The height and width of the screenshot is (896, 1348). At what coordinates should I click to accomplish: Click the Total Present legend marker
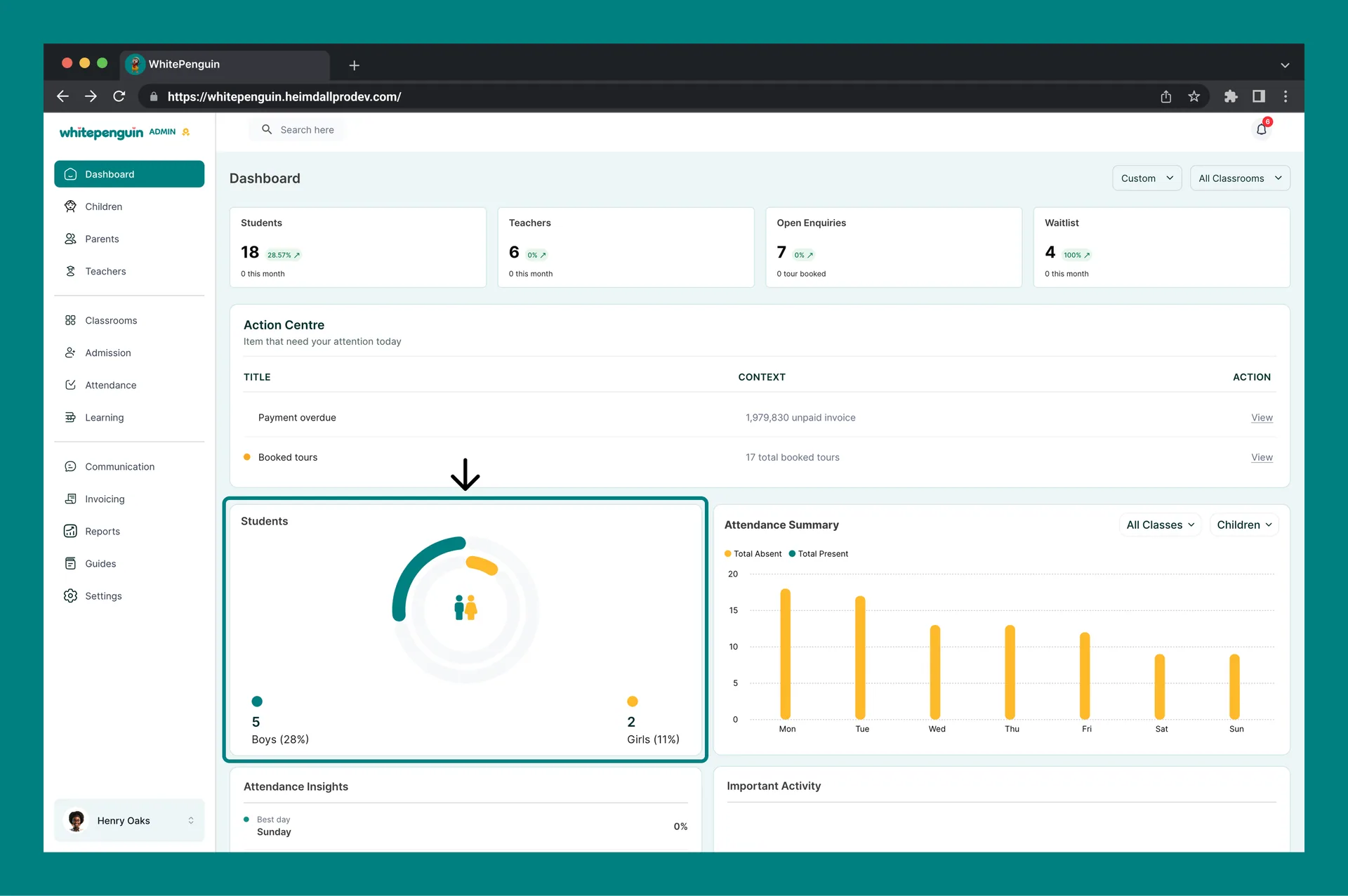pyautogui.click(x=793, y=554)
